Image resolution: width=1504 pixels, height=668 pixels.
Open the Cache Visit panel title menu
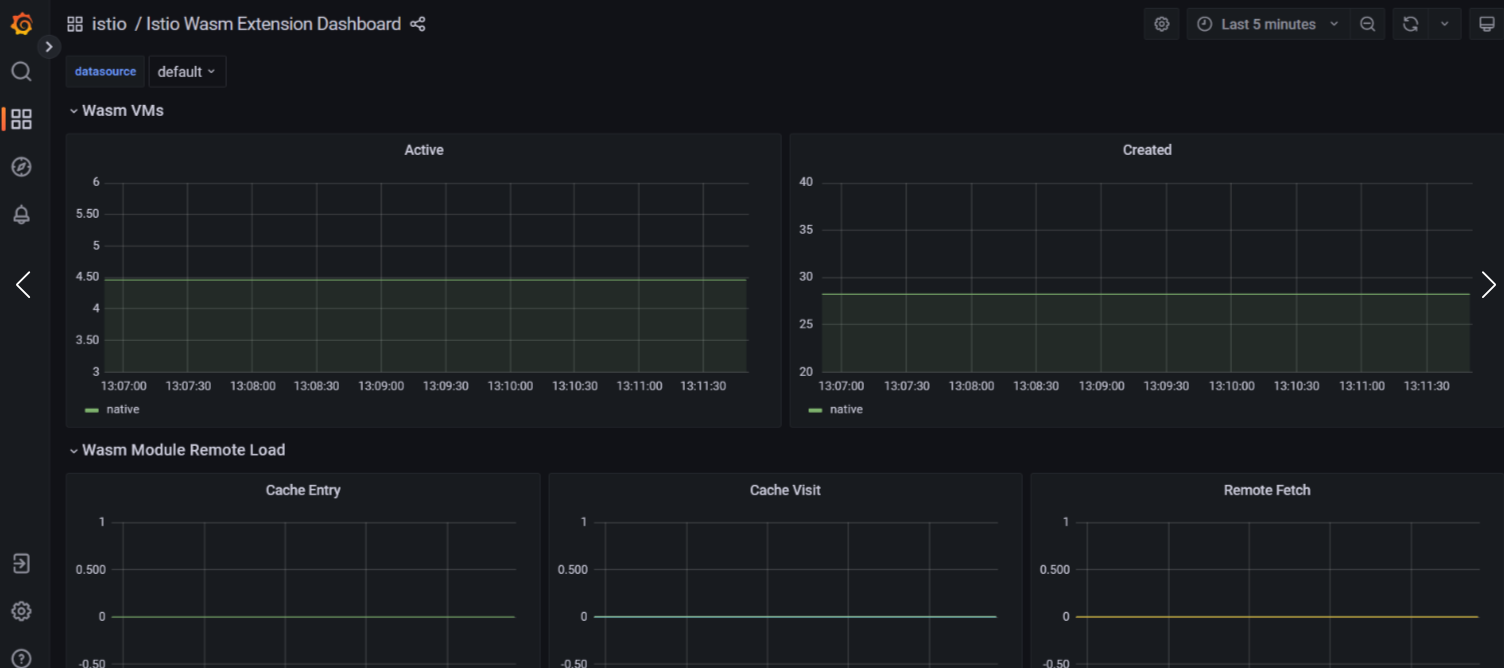[x=785, y=490]
